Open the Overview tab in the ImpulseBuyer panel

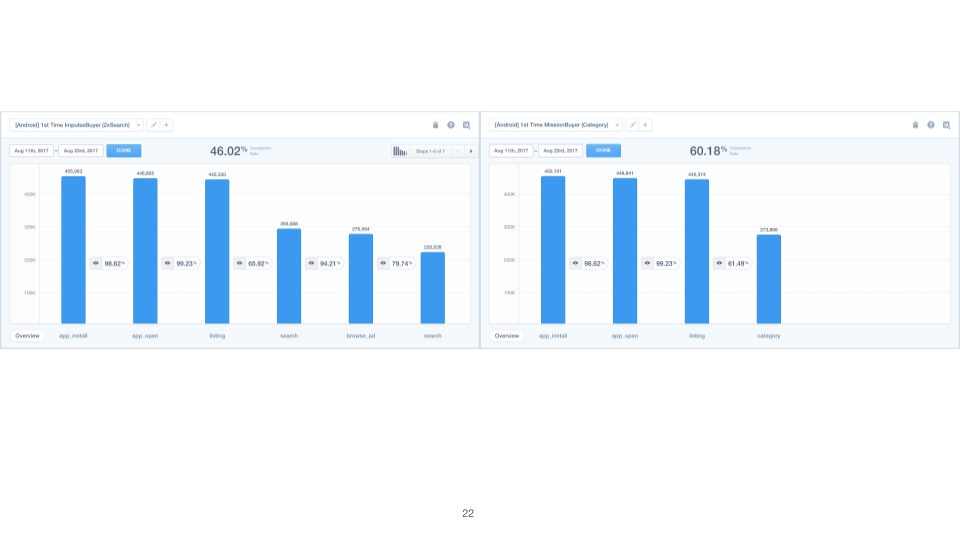(27, 336)
